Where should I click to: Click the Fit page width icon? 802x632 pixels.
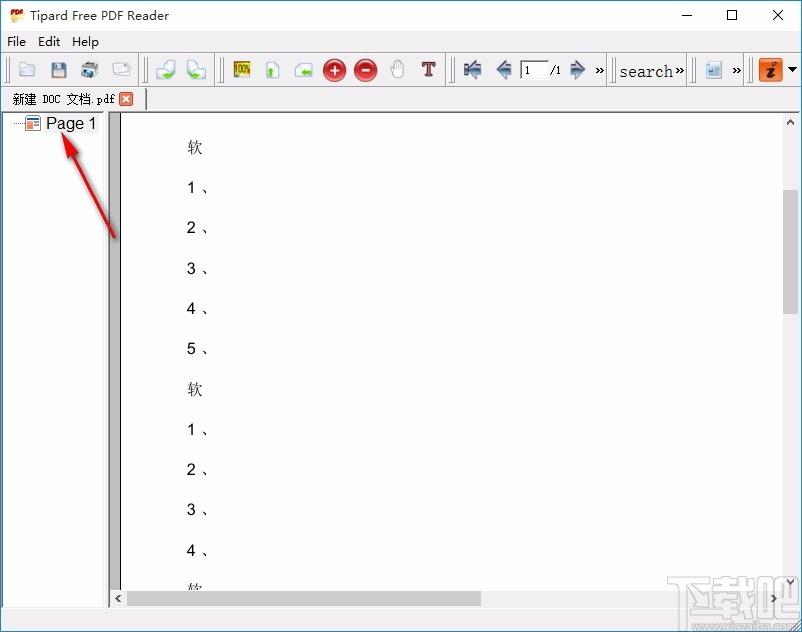point(303,70)
